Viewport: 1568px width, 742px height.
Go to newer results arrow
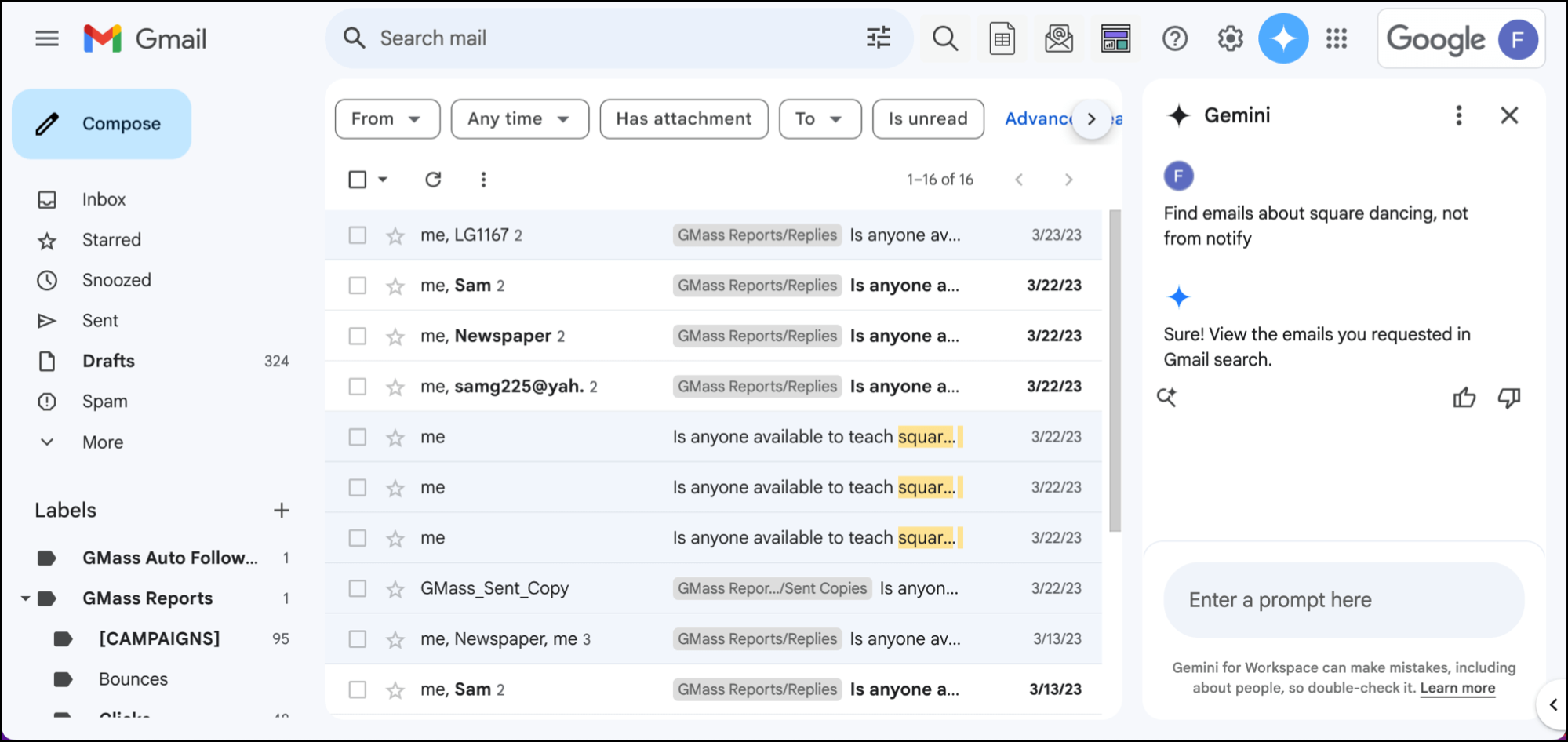(1019, 180)
